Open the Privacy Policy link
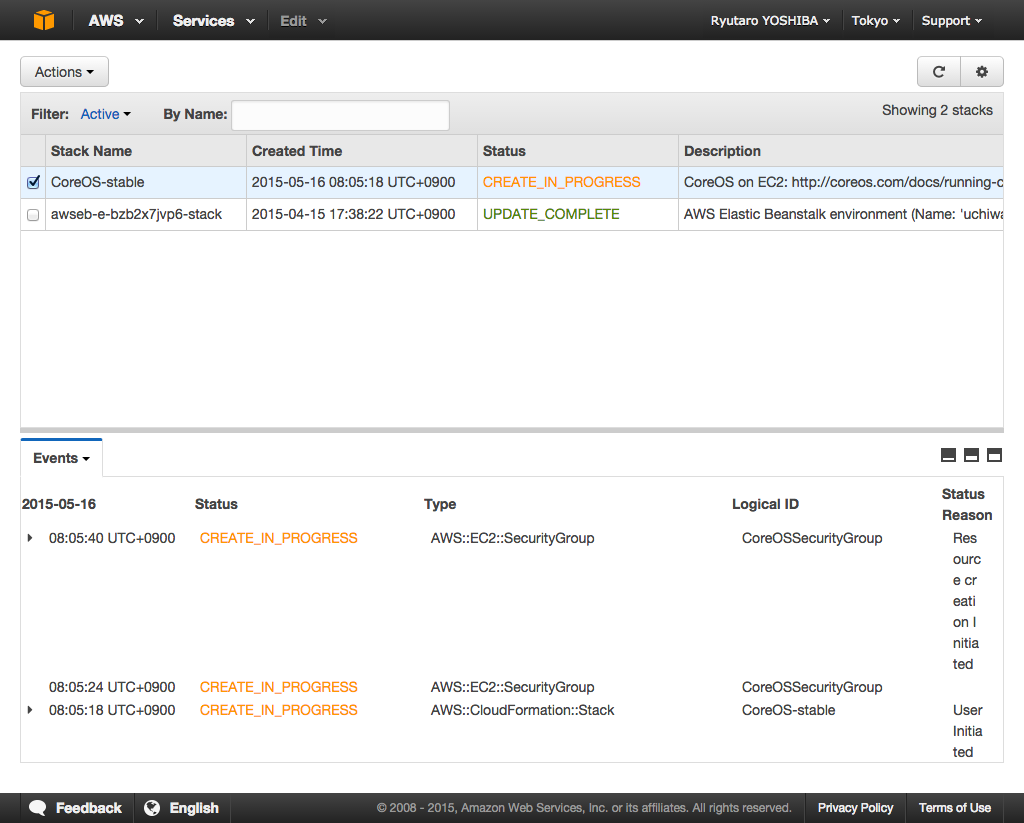This screenshot has width=1024, height=823. pos(855,808)
